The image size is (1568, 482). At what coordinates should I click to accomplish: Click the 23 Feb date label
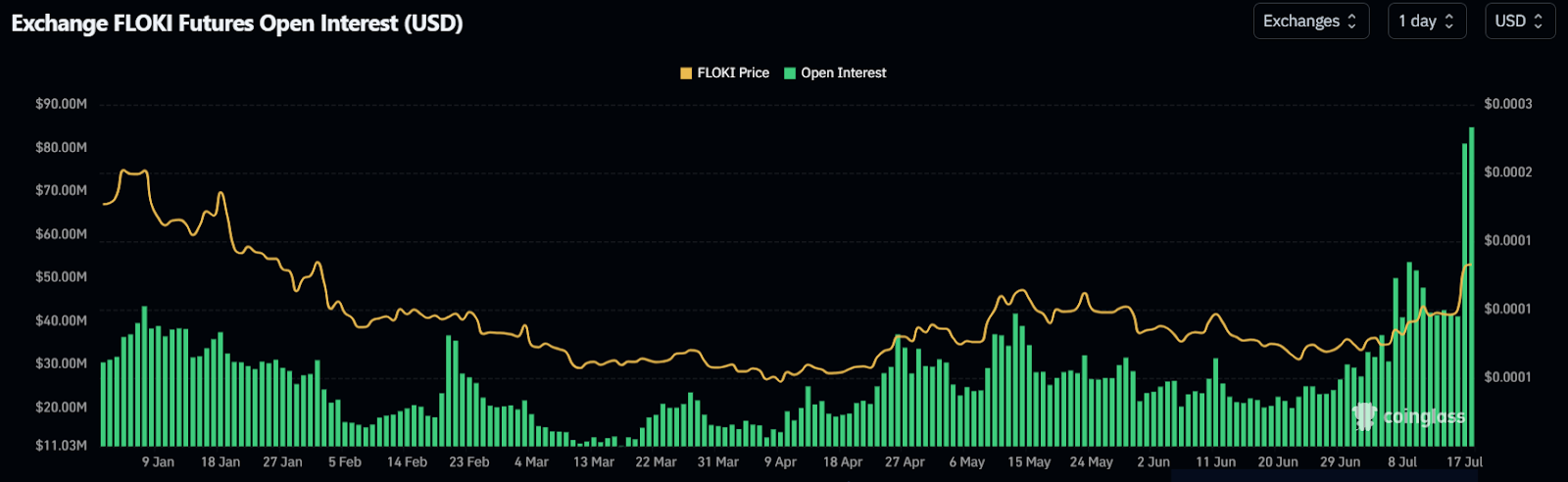tap(469, 461)
